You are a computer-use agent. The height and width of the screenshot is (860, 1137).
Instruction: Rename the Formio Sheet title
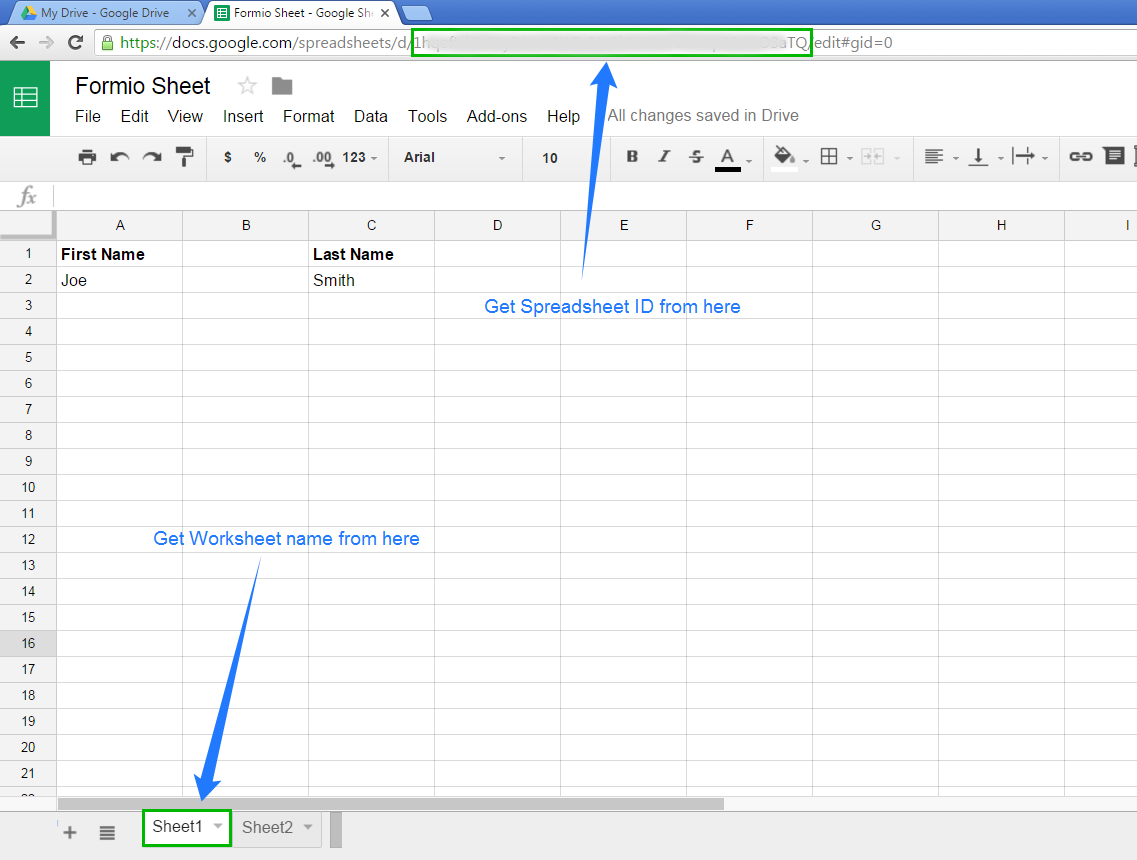coord(143,86)
